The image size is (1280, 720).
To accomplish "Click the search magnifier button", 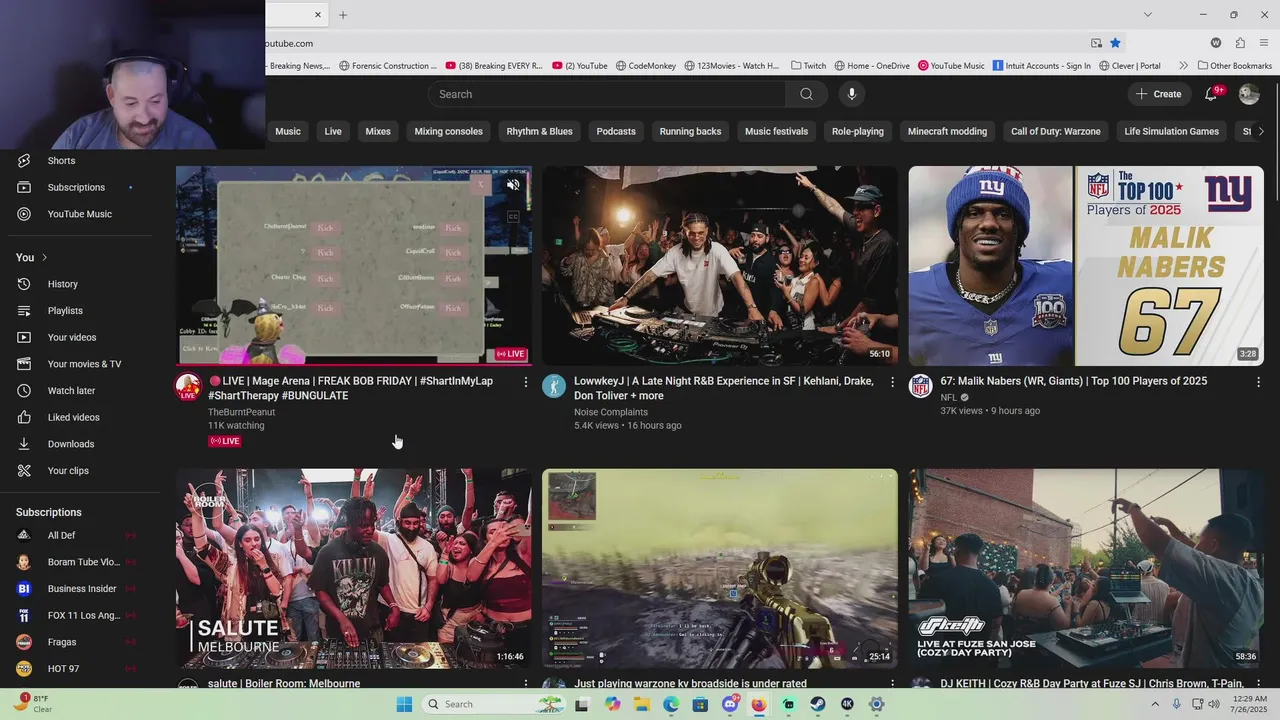I will pos(806,94).
